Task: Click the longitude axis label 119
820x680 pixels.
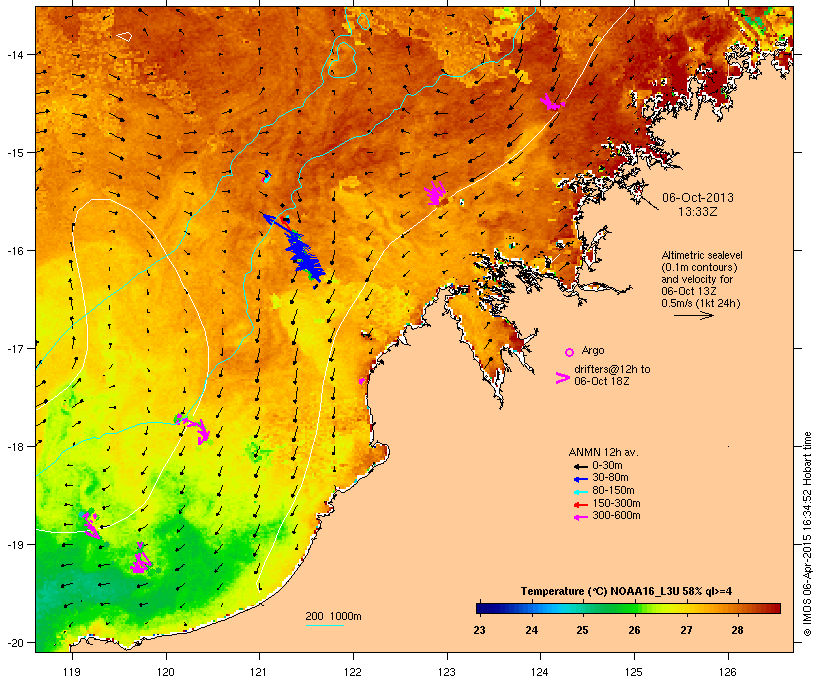Action: 72,672
